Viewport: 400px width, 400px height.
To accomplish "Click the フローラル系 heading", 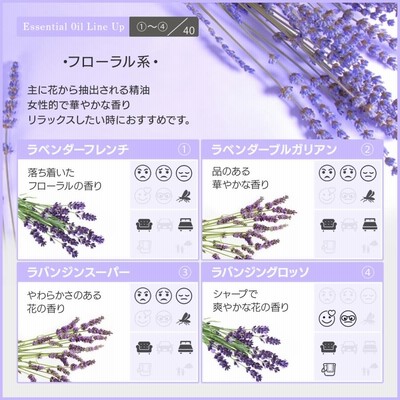I will (110, 62).
